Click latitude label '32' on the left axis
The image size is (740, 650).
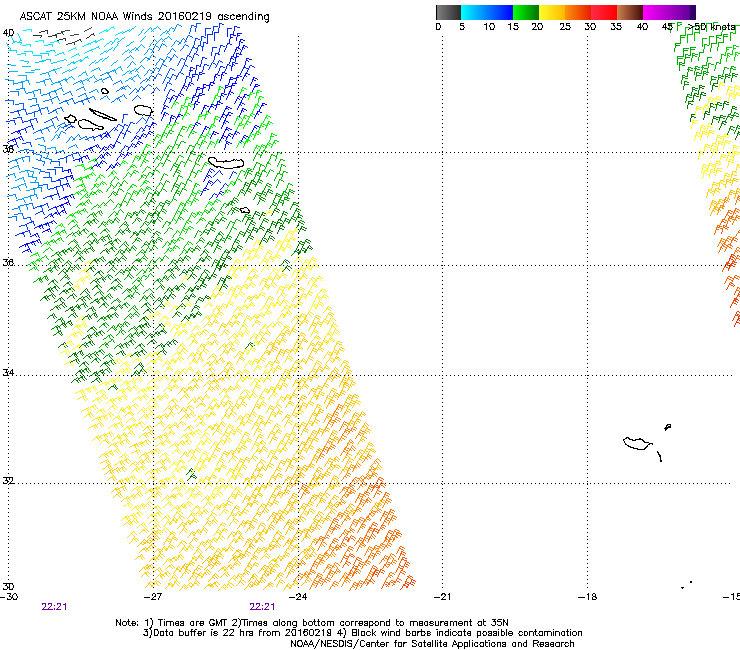tap(8, 481)
